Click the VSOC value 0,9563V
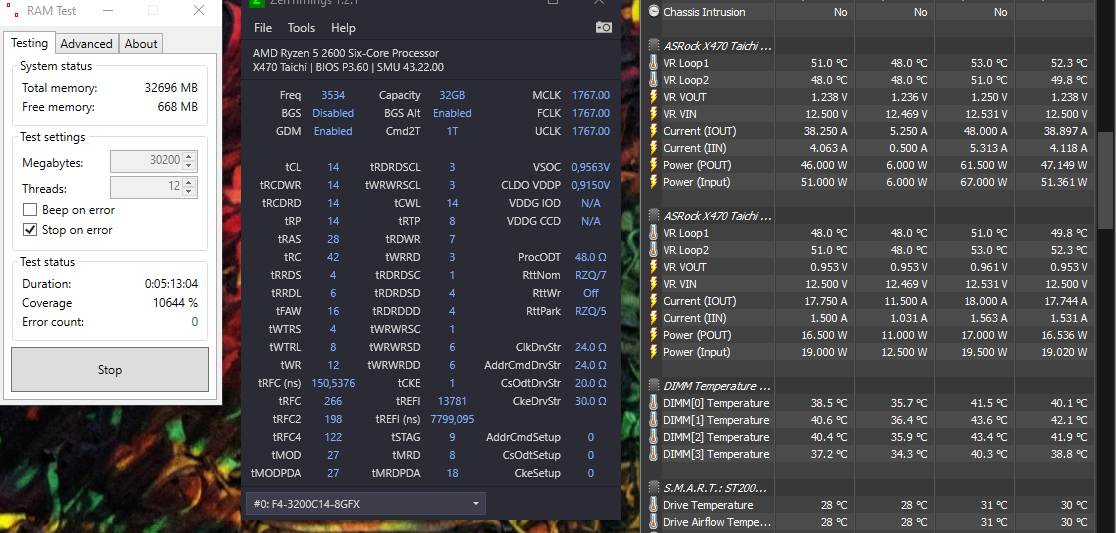 tap(590, 167)
